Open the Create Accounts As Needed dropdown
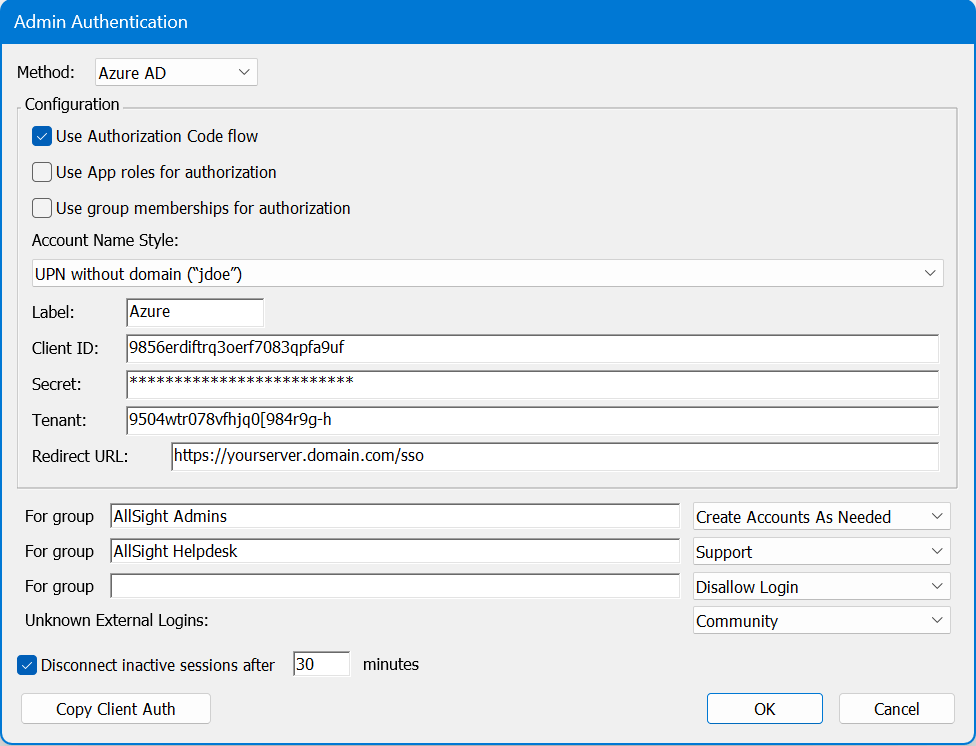This screenshot has width=976, height=746. tap(821, 517)
